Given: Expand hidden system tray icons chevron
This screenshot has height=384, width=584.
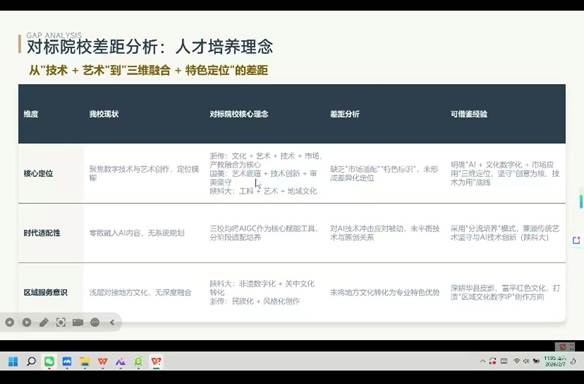Looking at the screenshot, I should pos(483,361).
